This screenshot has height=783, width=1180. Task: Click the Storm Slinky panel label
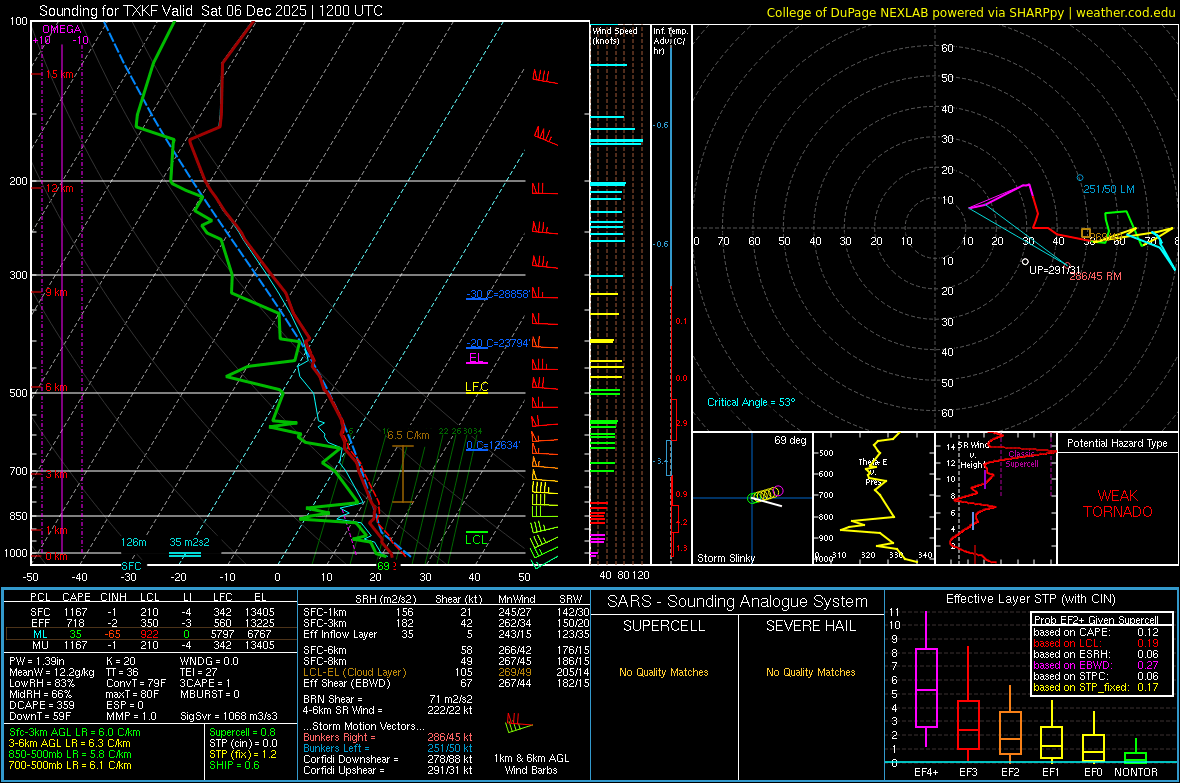pos(725,558)
